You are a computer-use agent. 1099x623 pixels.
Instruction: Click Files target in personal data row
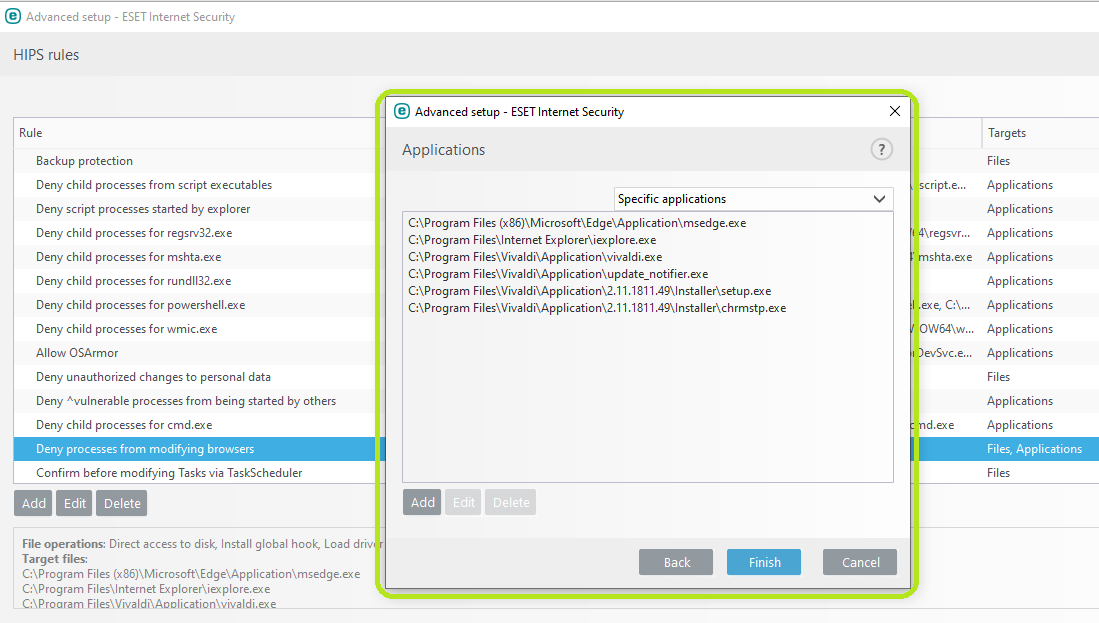pyautogui.click(x=998, y=377)
